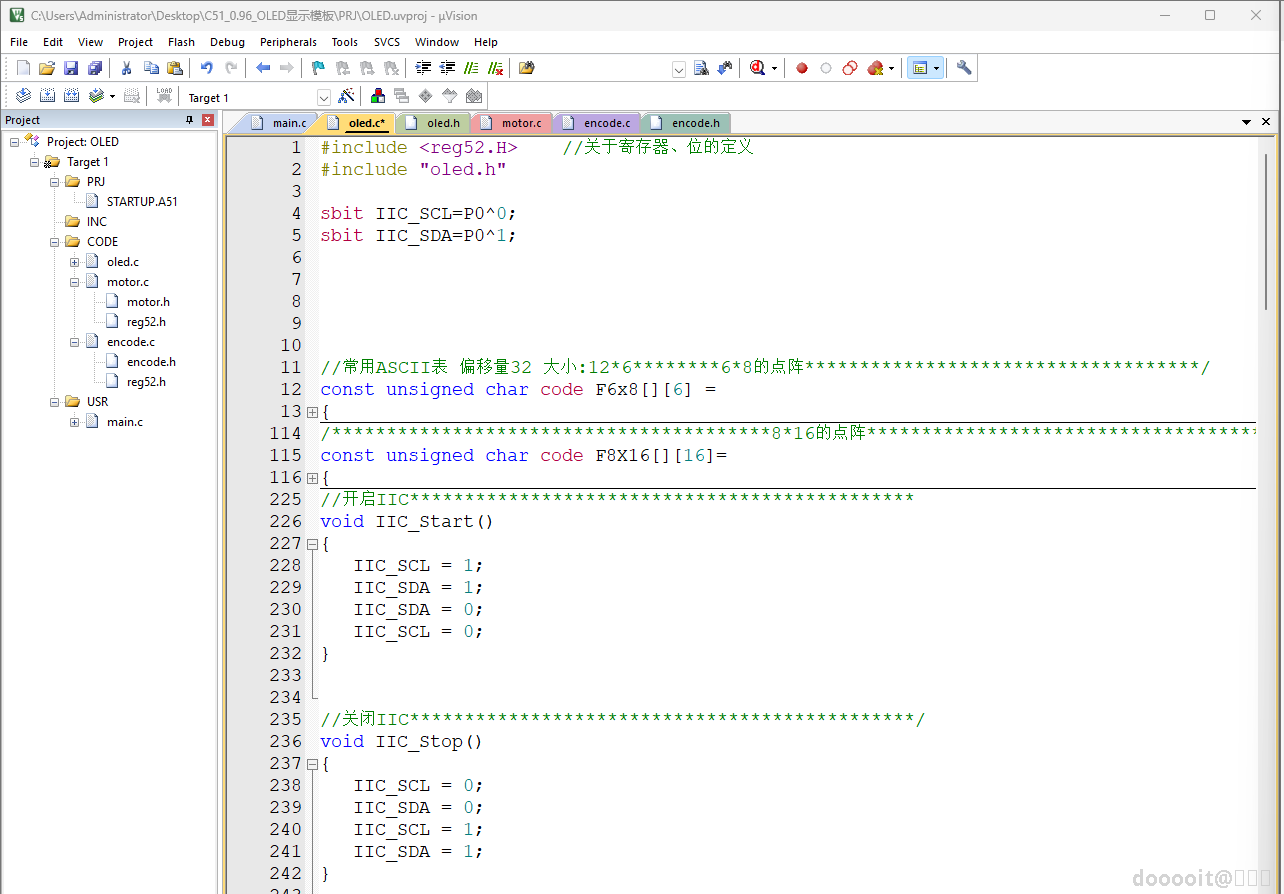Click the Undo arrow icon
1284x894 pixels.
coord(206,68)
